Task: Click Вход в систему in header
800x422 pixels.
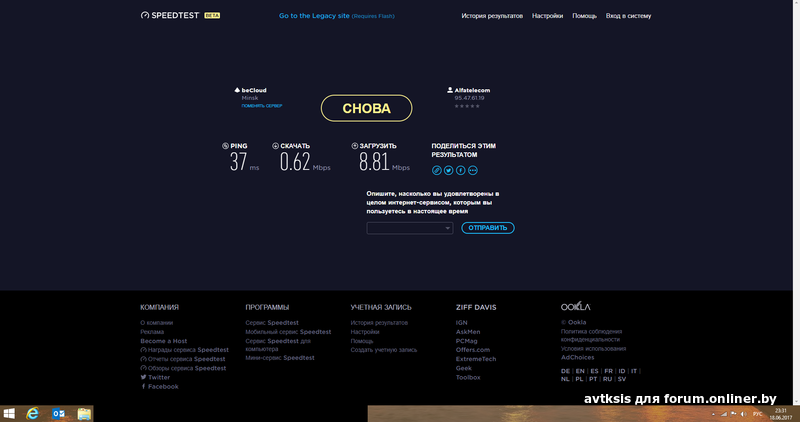Action: (x=628, y=16)
